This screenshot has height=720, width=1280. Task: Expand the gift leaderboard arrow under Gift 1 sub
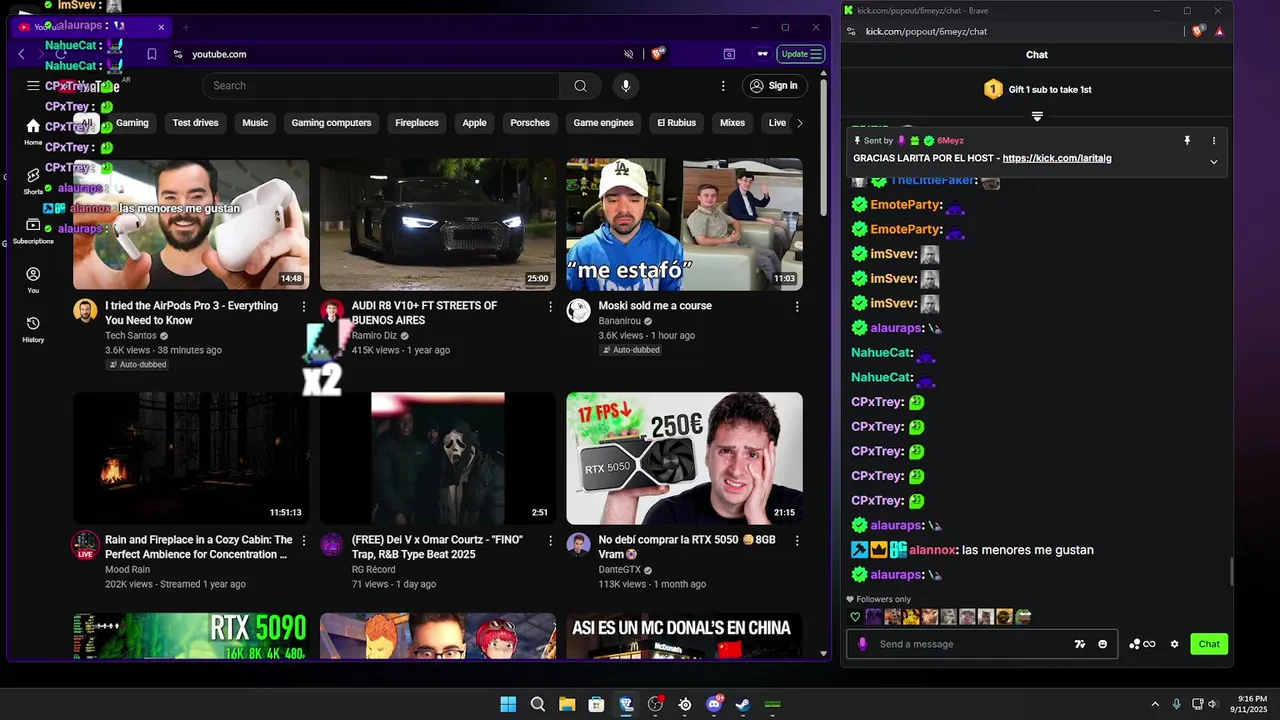tap(1037, 116)
